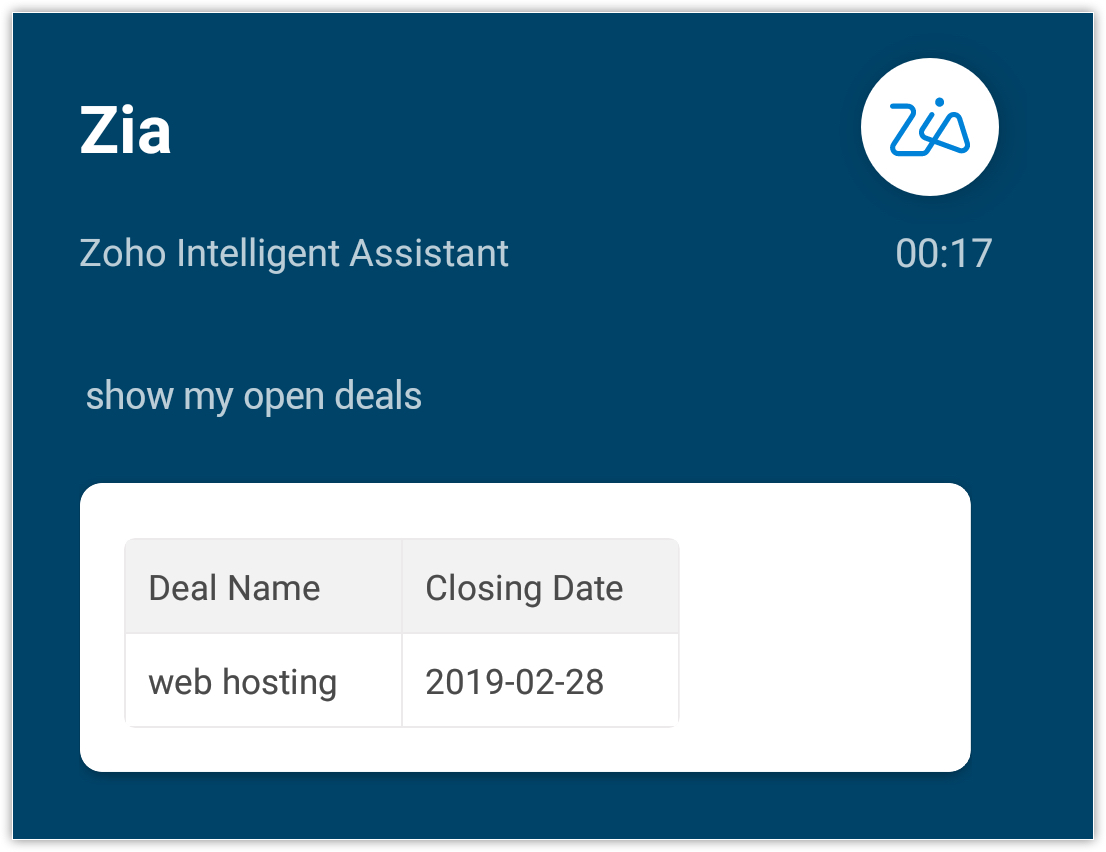Click the word 'Name' in table header
The image size is (1106, 852).
click(x=274, y=588)
